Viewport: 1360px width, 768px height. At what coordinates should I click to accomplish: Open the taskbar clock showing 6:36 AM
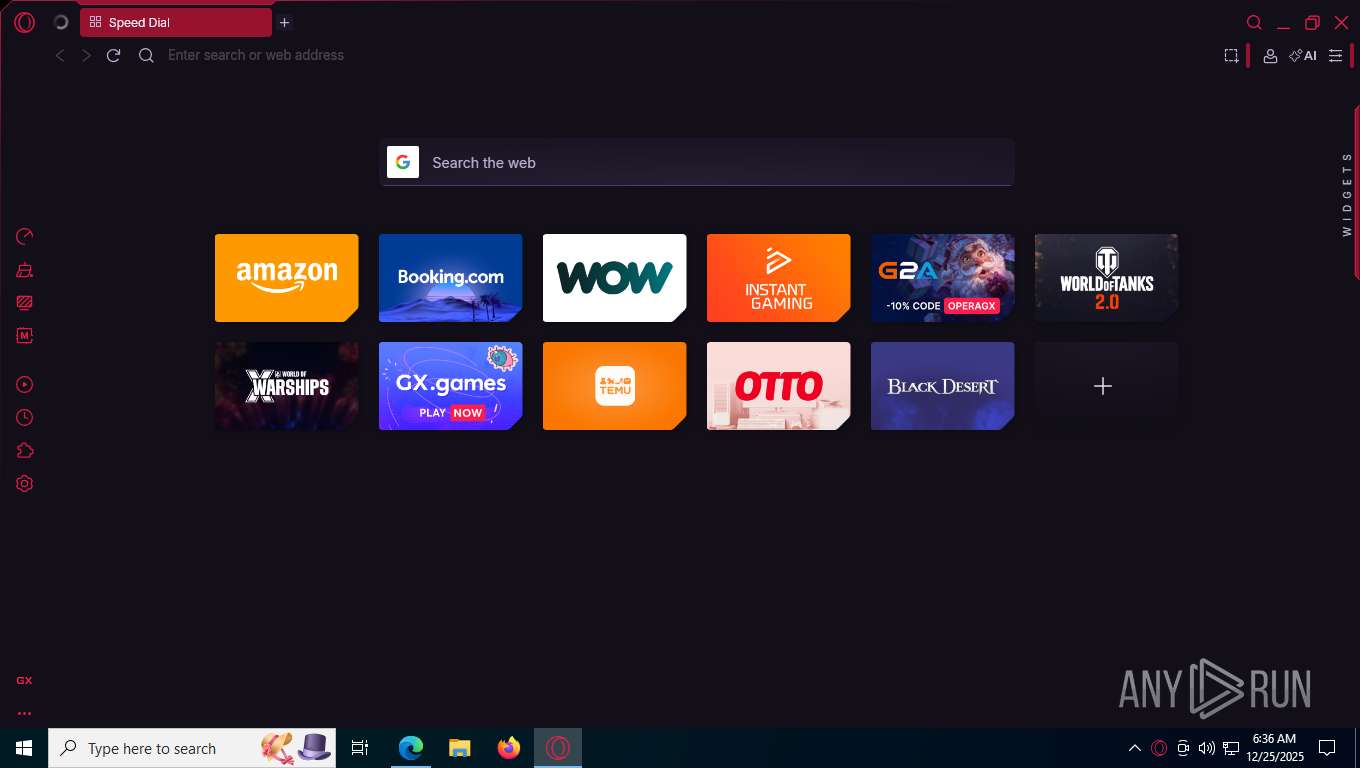(x=1274, y=748)
